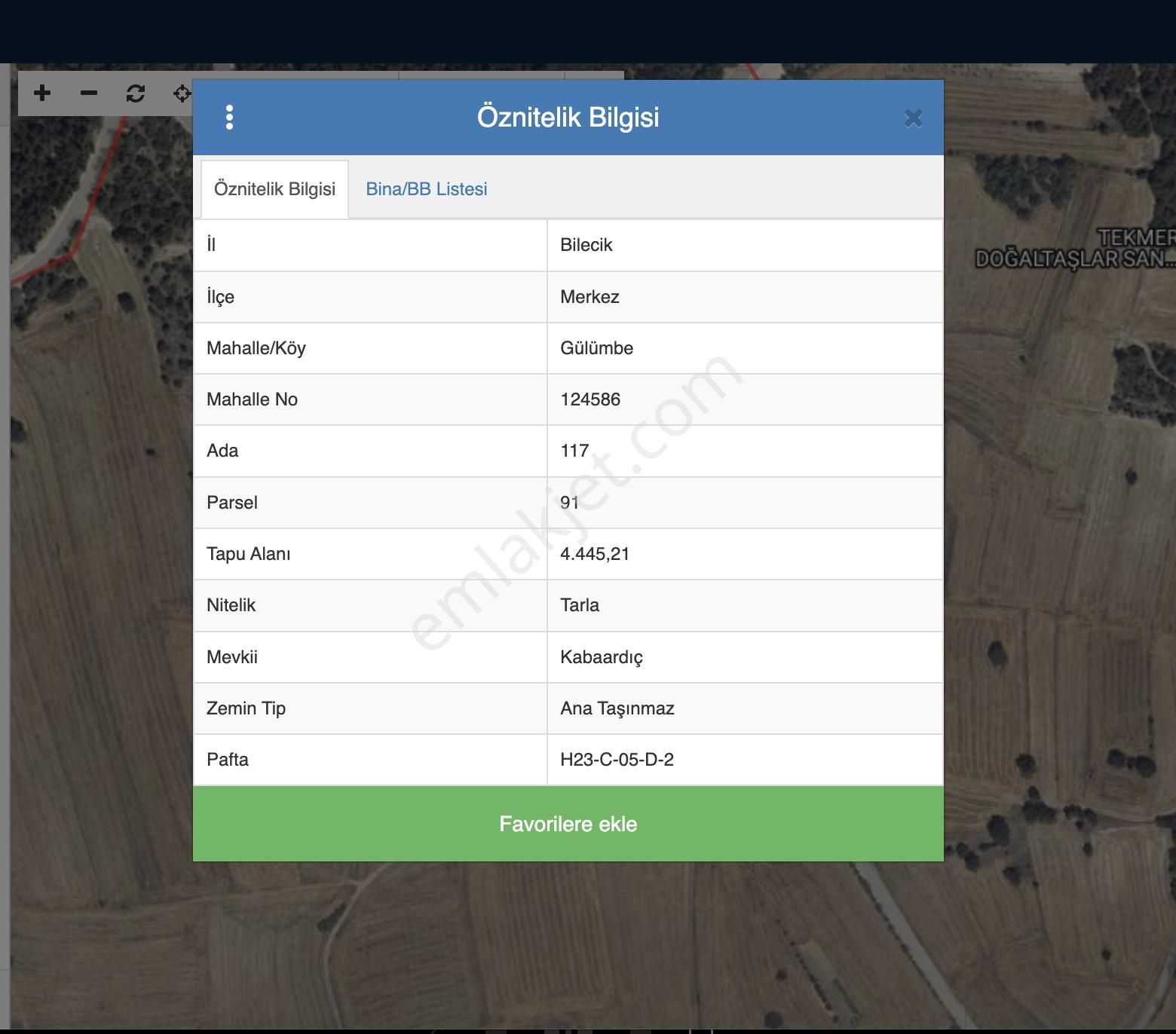The width and height of the screenshot is (1176, 1034).
Task: Click the Favorilere ekle button
Action: tap(568, 824)
